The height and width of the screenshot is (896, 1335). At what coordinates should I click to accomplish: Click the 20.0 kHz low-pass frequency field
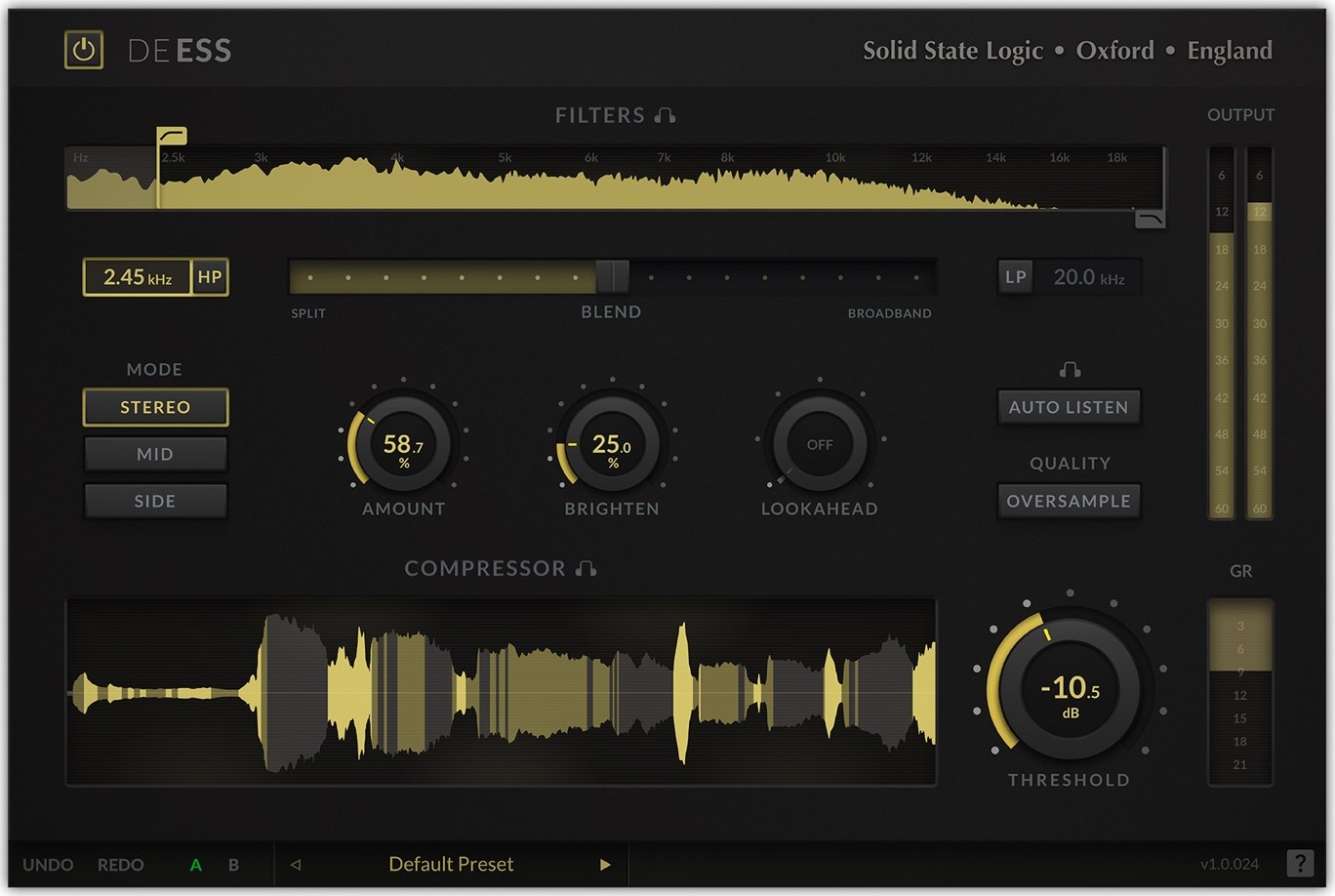coord(1088,277)
